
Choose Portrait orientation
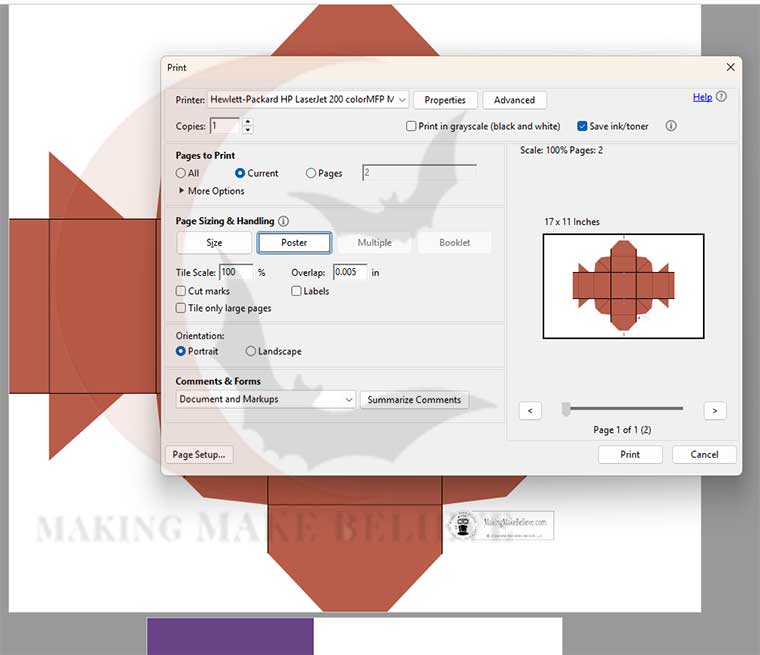181,351
